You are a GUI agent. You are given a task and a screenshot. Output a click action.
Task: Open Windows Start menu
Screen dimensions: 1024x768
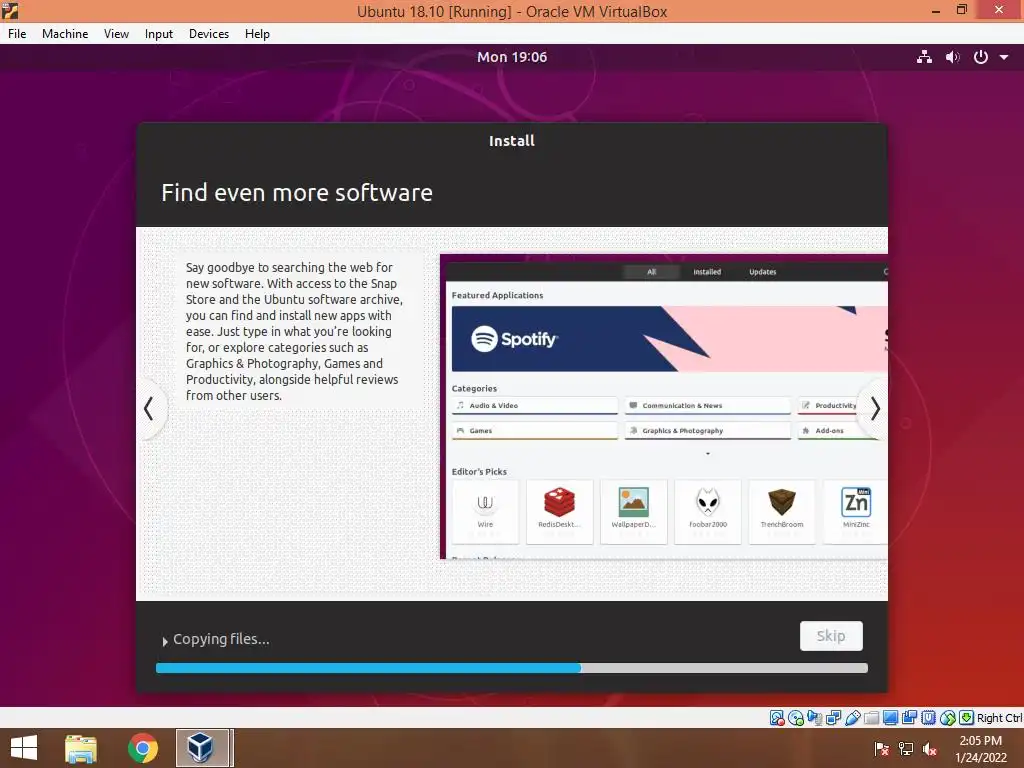pos(24,748)
